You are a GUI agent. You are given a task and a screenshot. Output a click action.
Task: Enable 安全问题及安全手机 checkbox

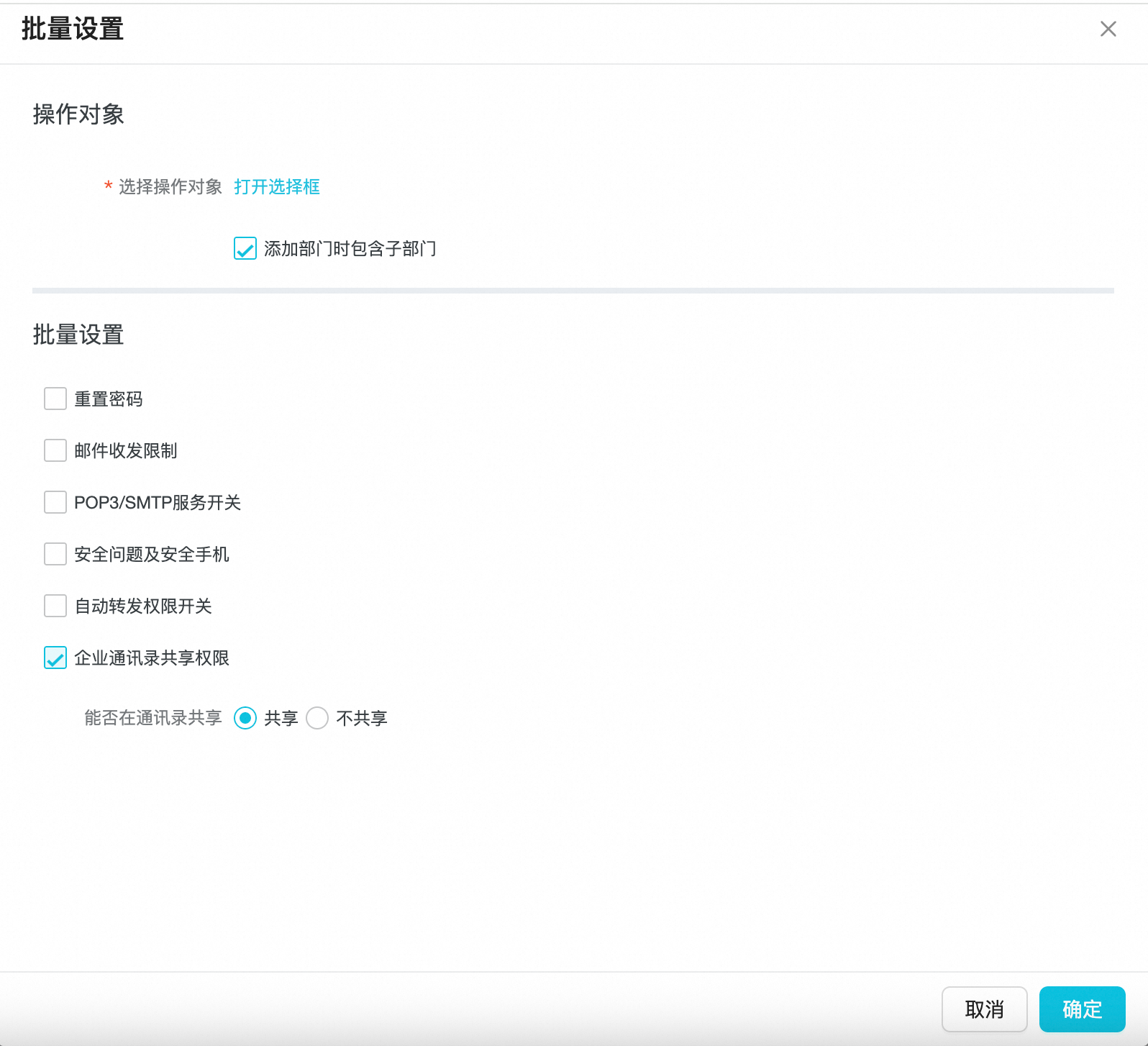pos(55,554)
